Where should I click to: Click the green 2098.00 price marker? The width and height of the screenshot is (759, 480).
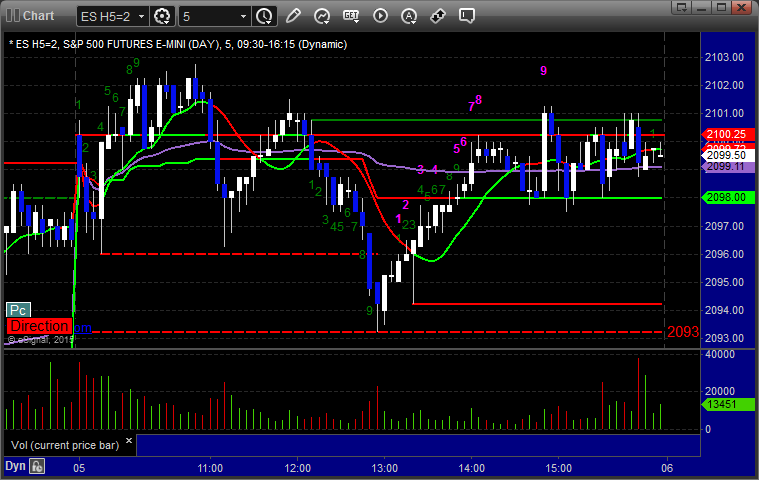(728, 197)
